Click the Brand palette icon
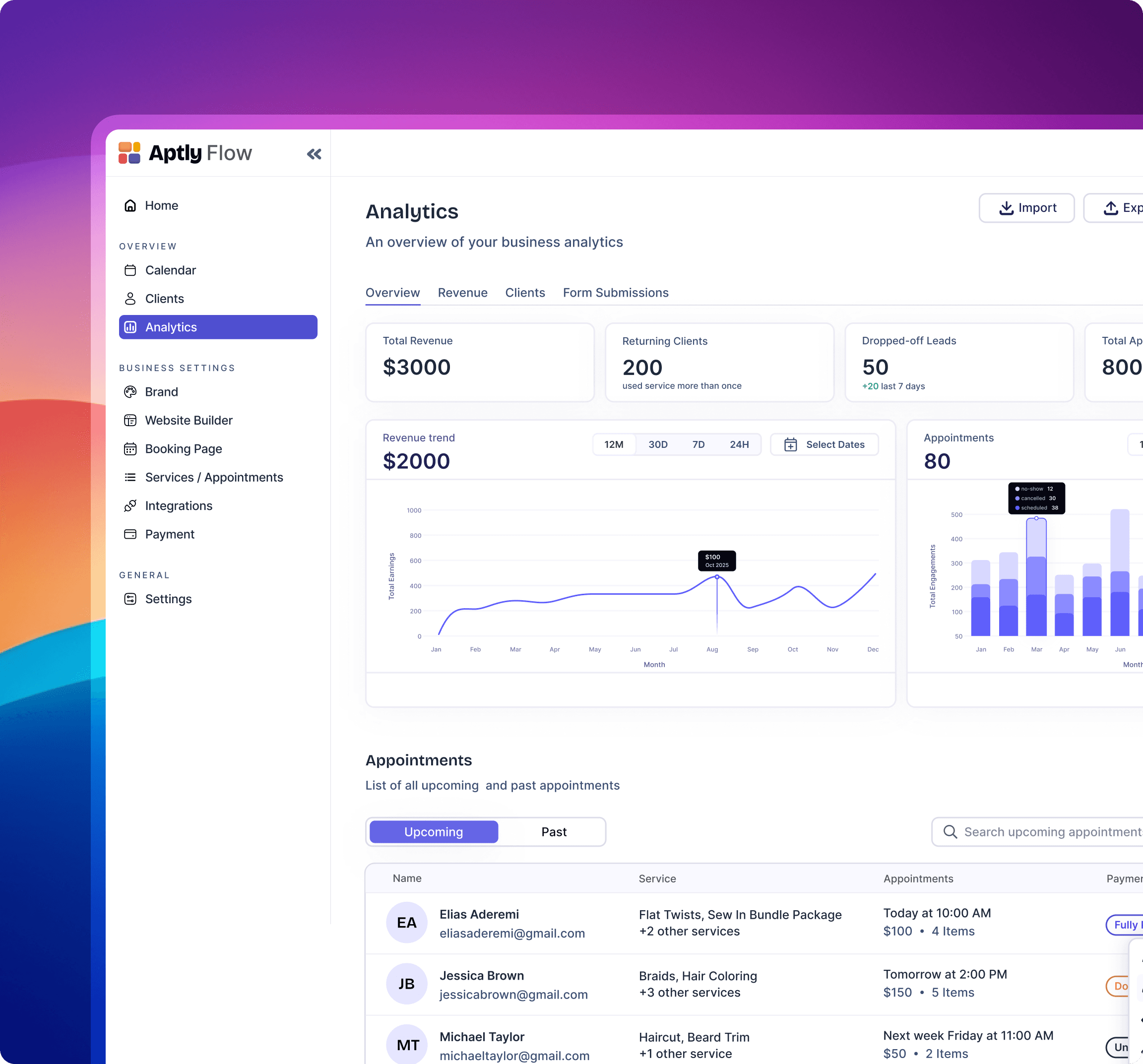Image resolution: width=1143 pixels, height=1064 pixels. (x=130, y=391)
